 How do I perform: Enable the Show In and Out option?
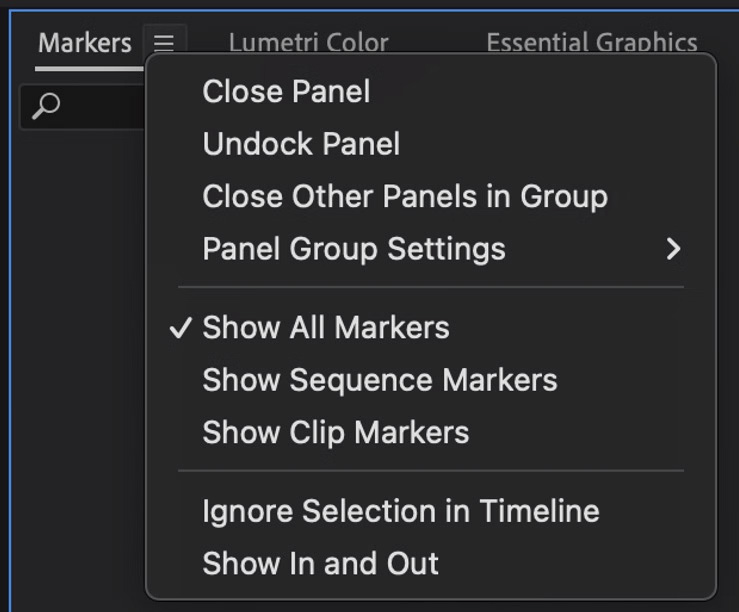pos(320,563)
